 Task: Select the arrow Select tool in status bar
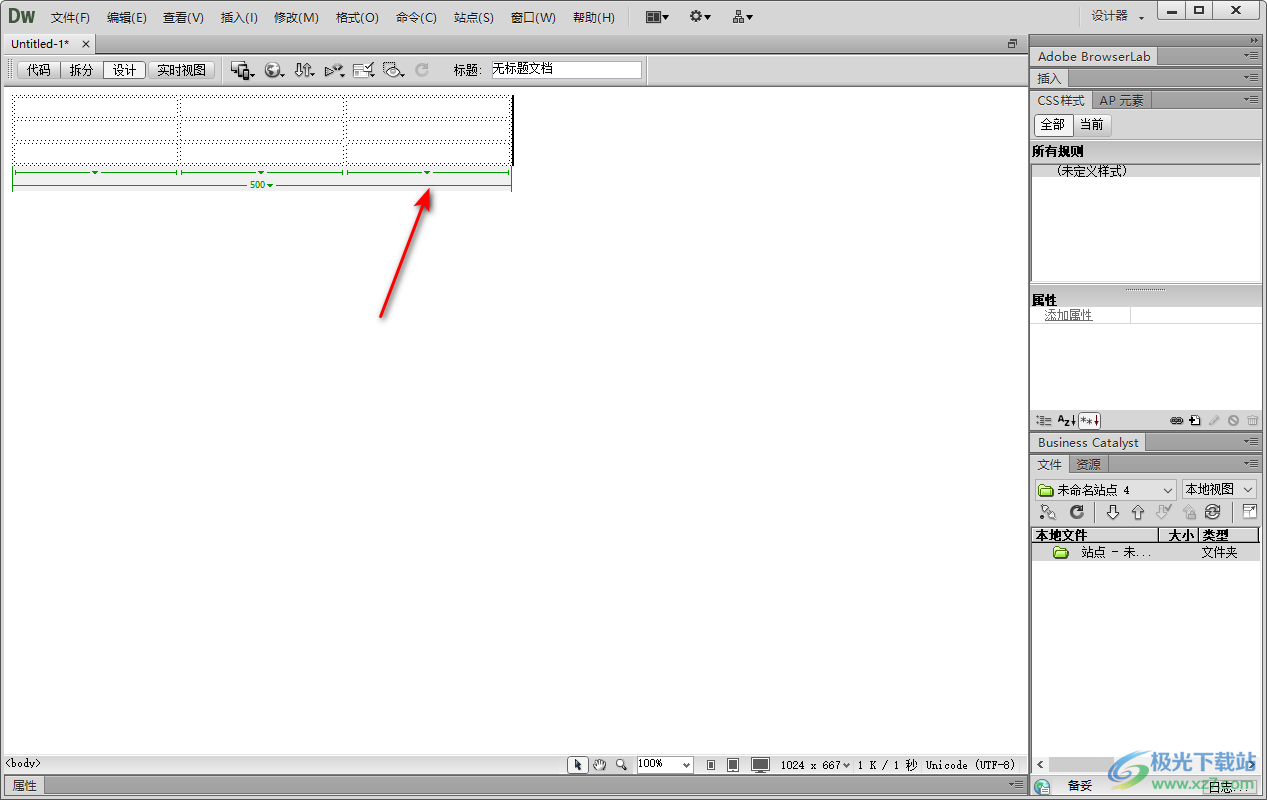coord(578,764)
